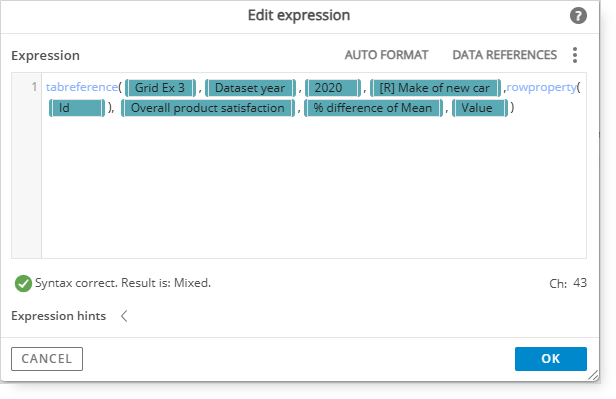Open the three-dot more options menu

click(575, 55)
